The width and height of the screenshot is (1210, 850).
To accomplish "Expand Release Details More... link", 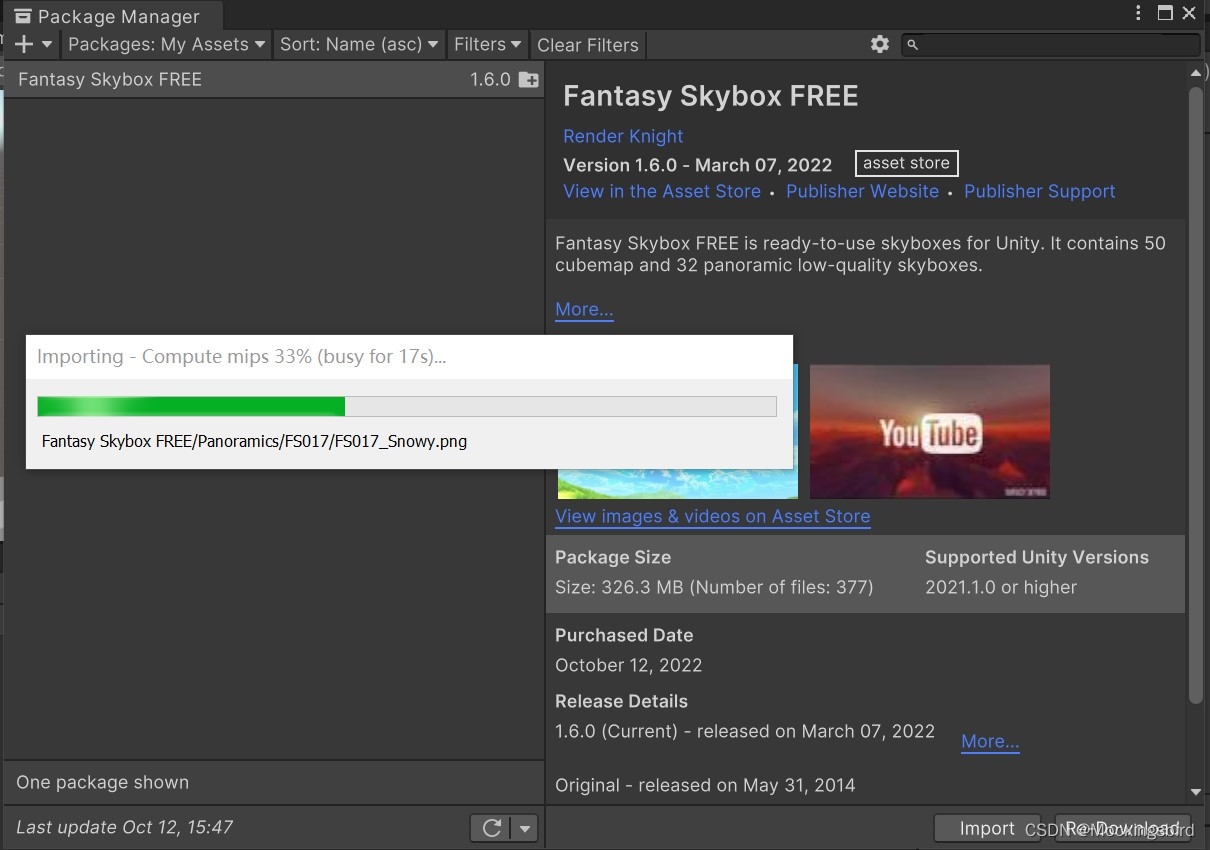I will [x=990, y=741].
